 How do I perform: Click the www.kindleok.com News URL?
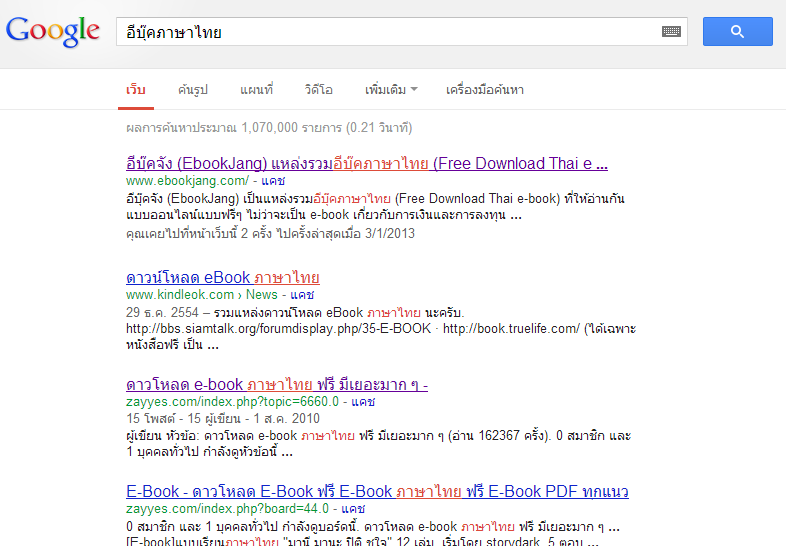[202, 294]
